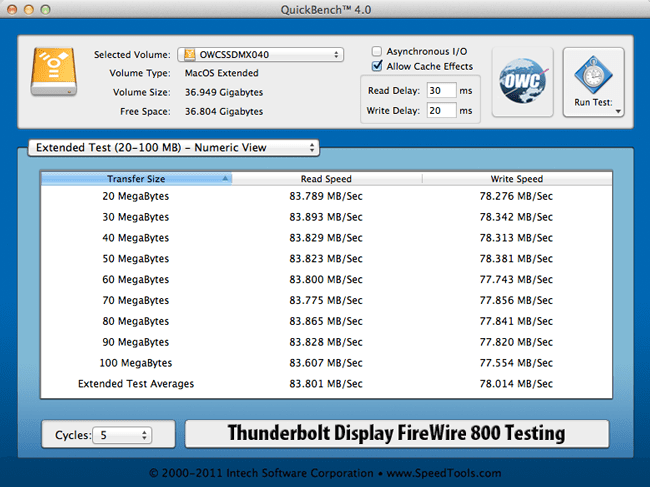This screenshot has width=650, height=487.
Task: Click the Run Test stopwatch icon
Action: click(593, 75)
